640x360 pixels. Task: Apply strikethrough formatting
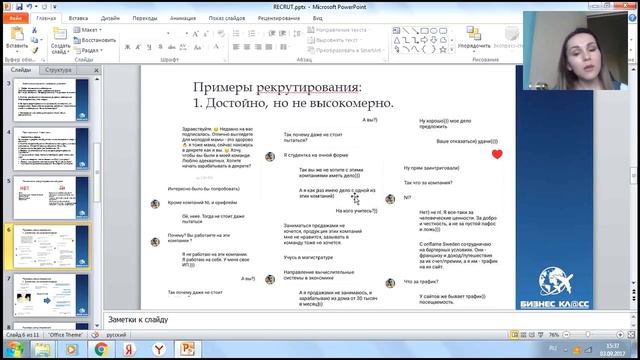click(171, 47)
